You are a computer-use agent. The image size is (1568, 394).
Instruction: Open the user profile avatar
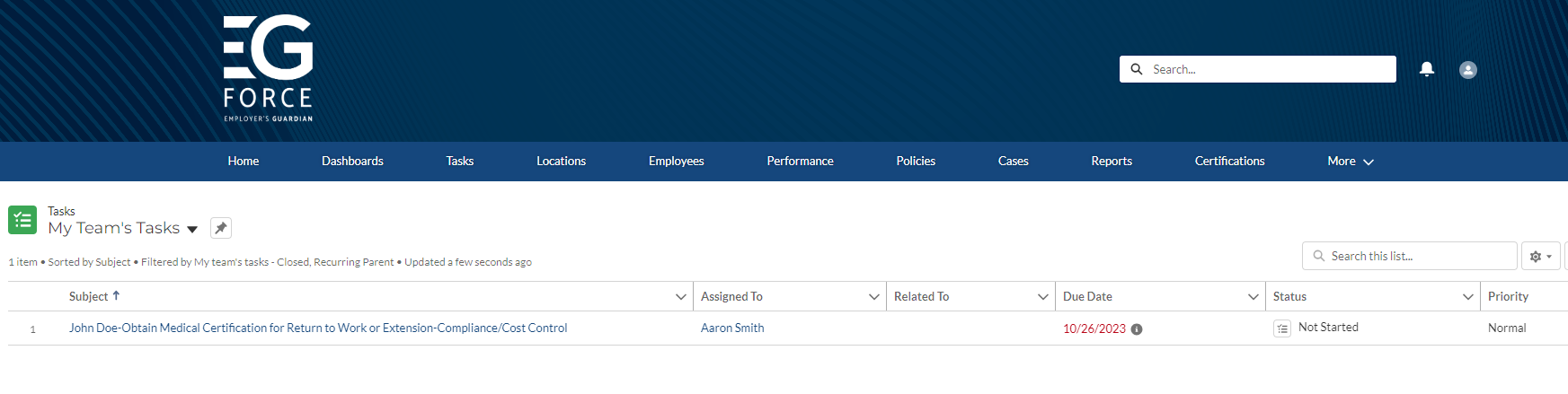[x=1467, y=70]
